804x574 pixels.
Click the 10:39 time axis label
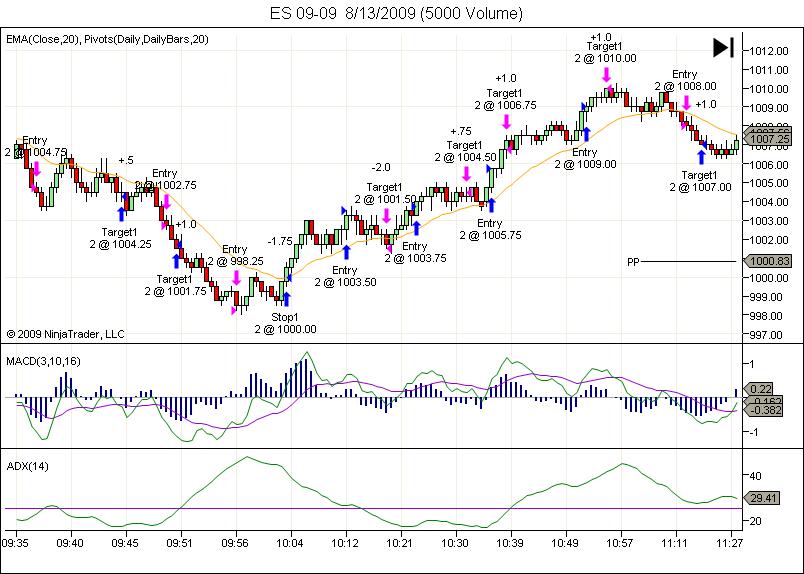click(x=510, y=543)
